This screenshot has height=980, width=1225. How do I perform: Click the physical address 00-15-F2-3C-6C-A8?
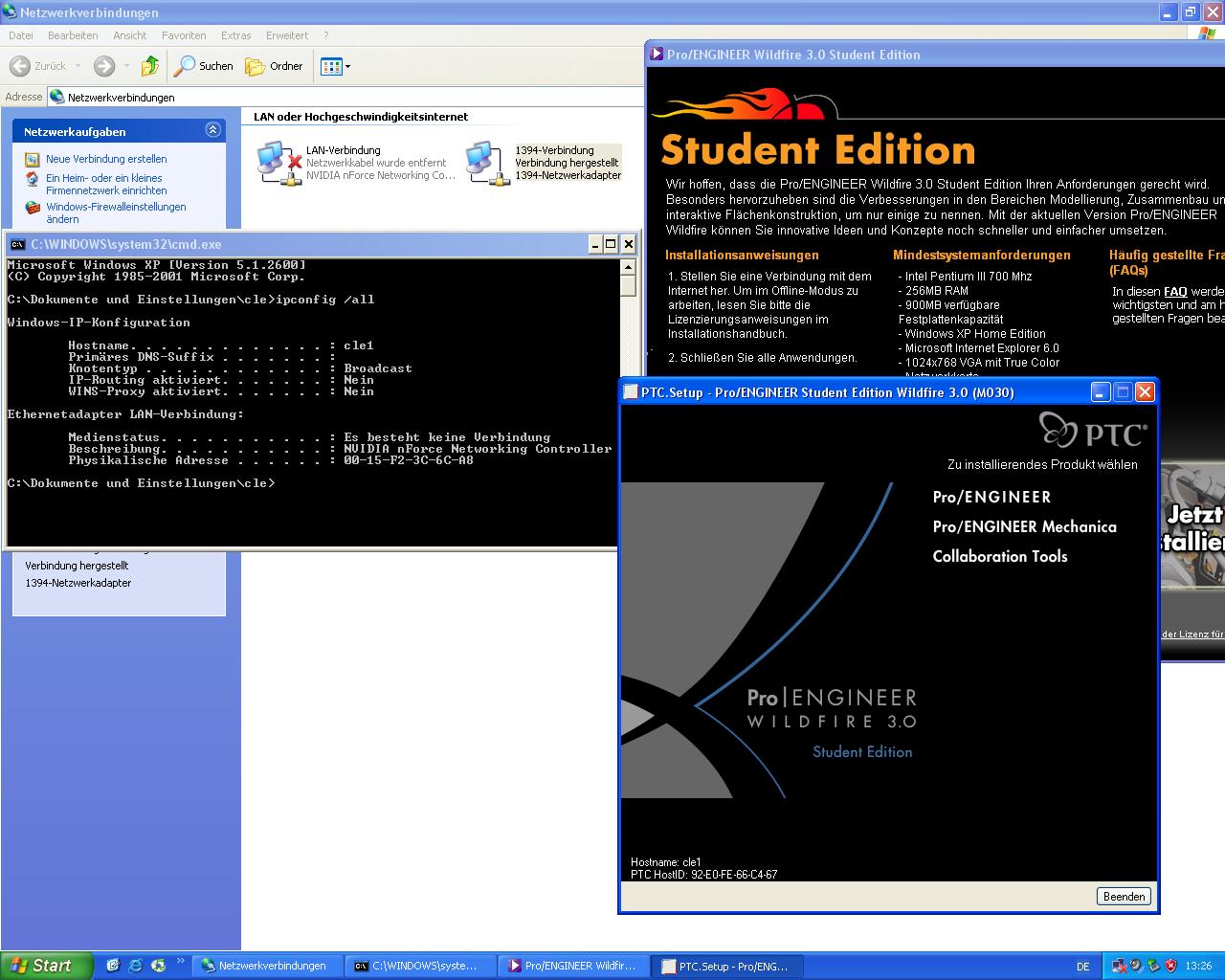[x=409, y=460]
